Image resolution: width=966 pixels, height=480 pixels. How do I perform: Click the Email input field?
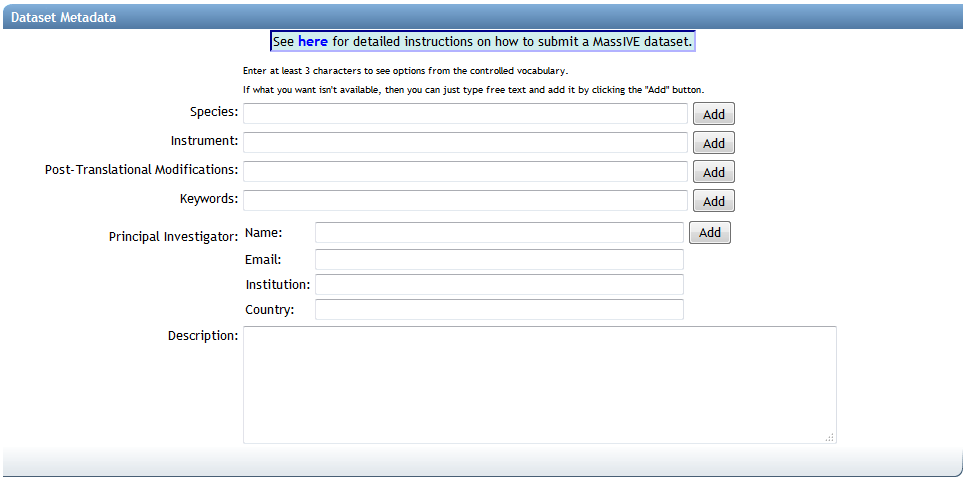[499, 260]
